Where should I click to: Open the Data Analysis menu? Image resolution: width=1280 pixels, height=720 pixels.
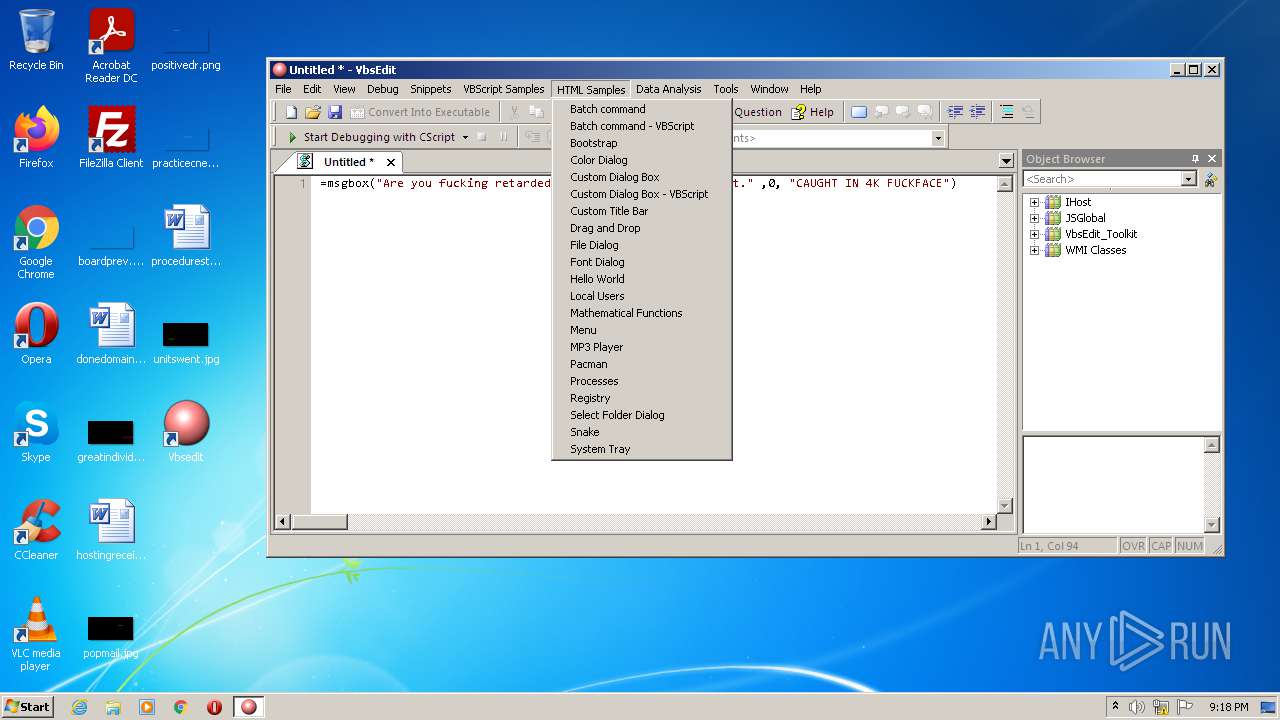668,89
